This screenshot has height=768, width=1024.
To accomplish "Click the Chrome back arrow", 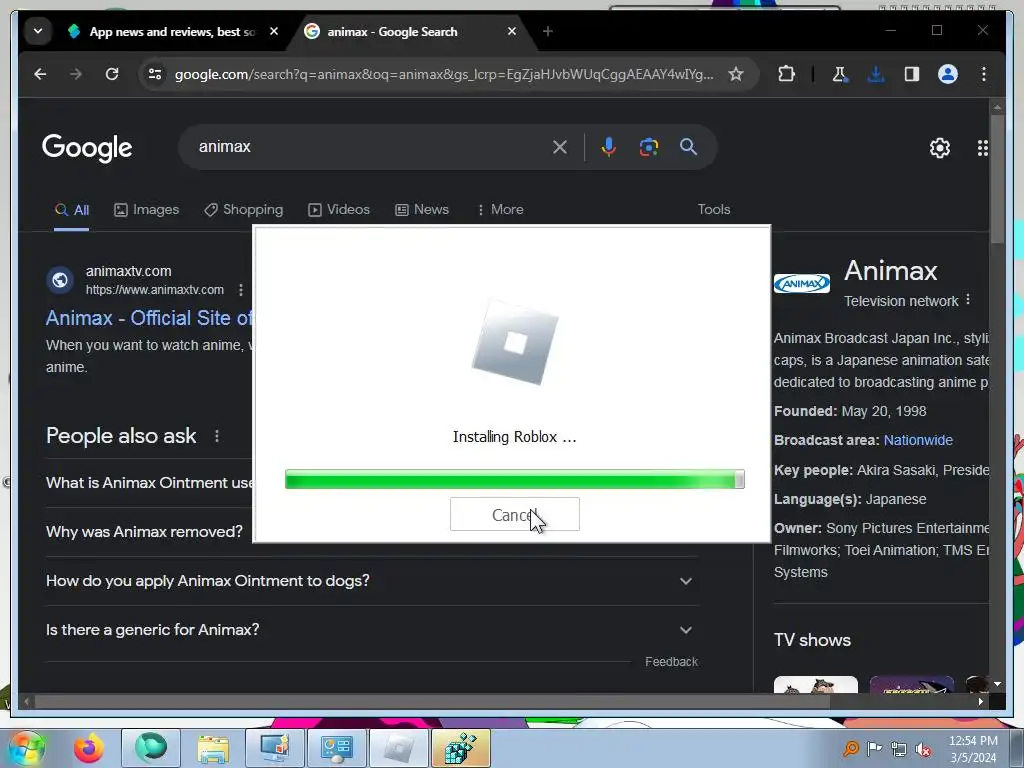I will [x=40, y=74].
